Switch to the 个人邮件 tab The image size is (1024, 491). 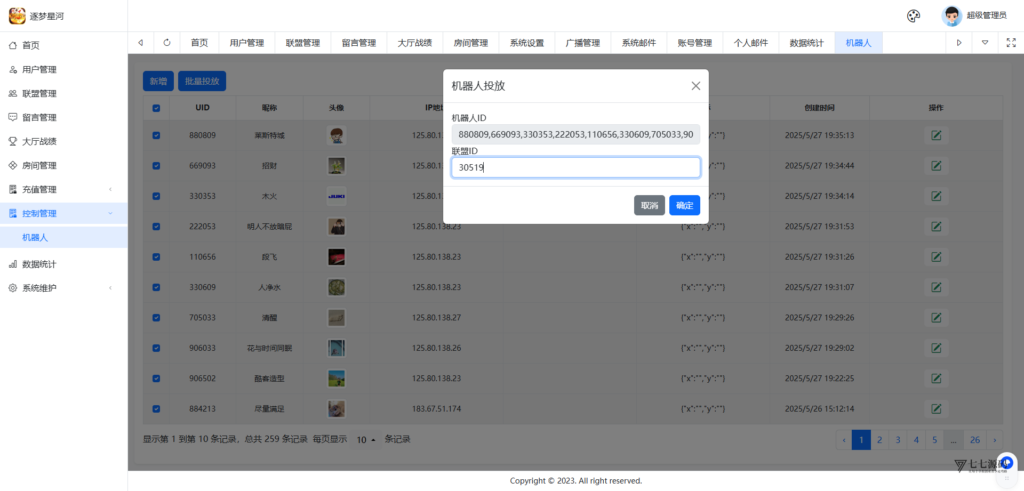[751, 43]
